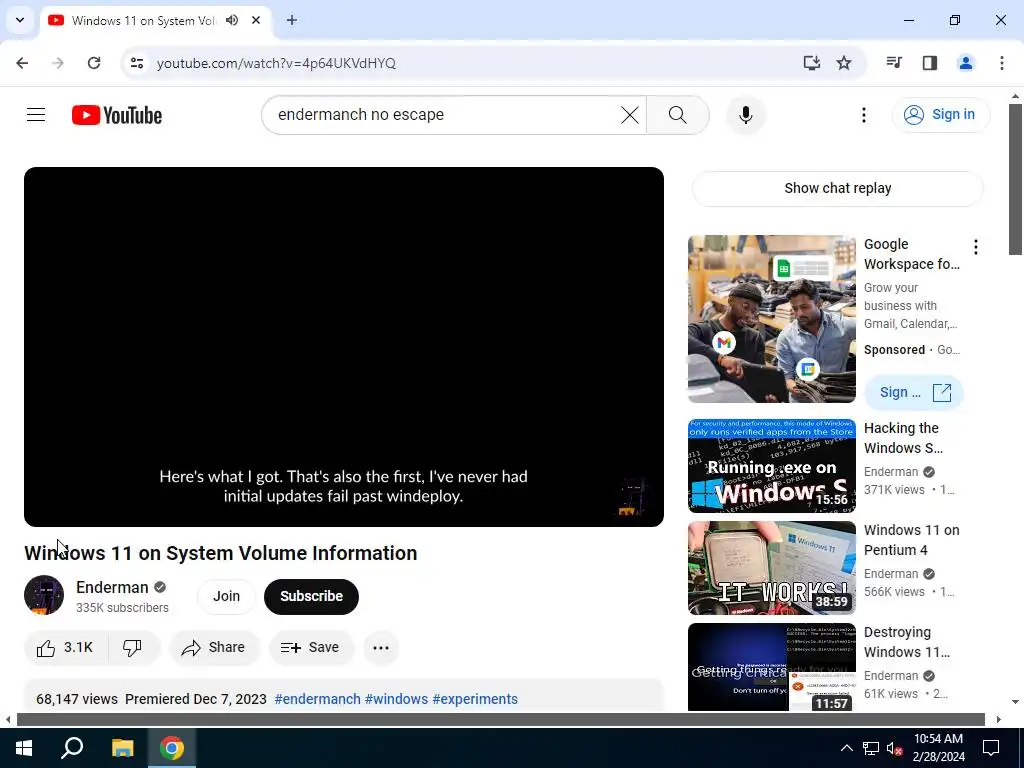Open the Enderman channel name link

[x=112, y=587]
